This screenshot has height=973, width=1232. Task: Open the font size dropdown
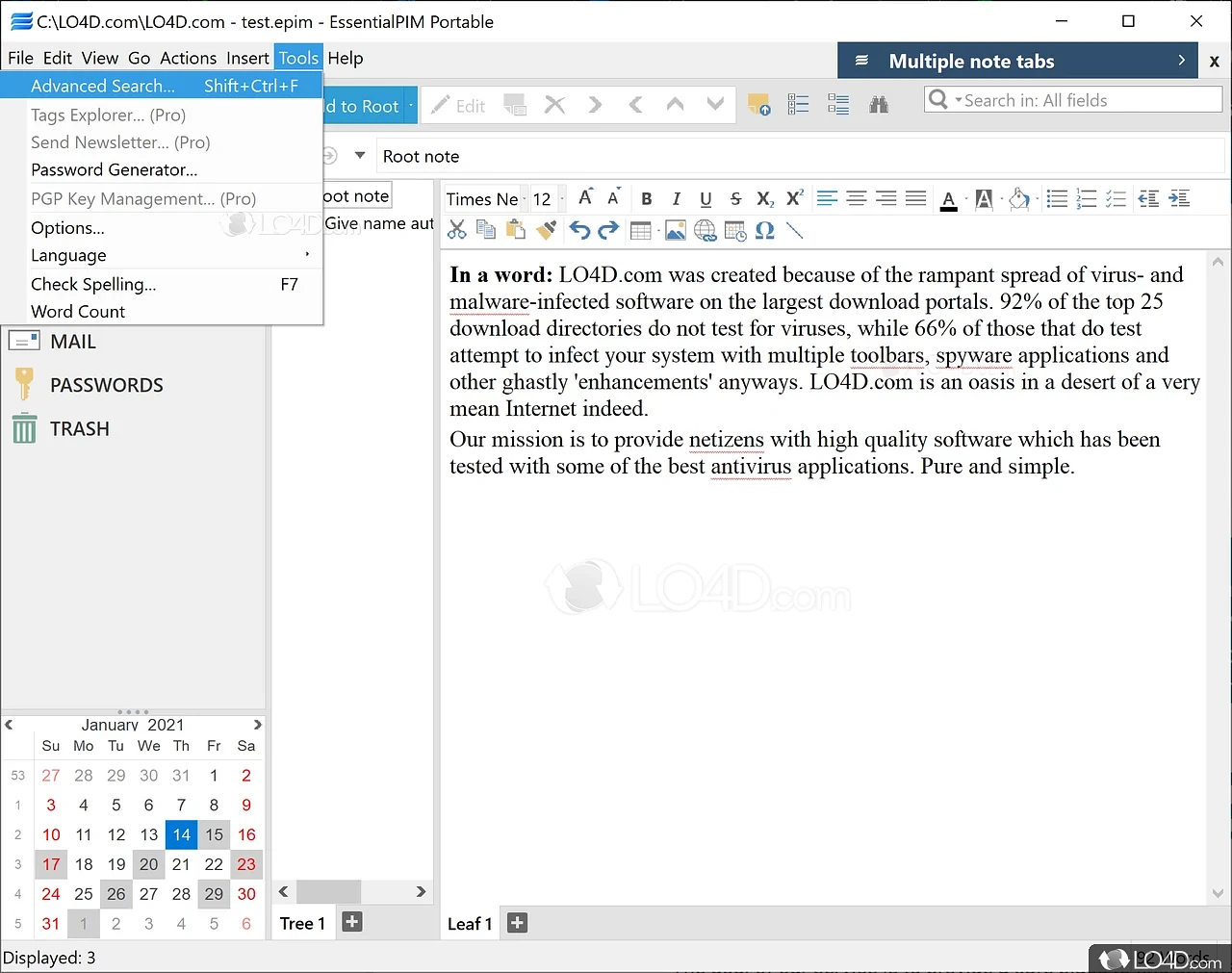pos(562,199)
